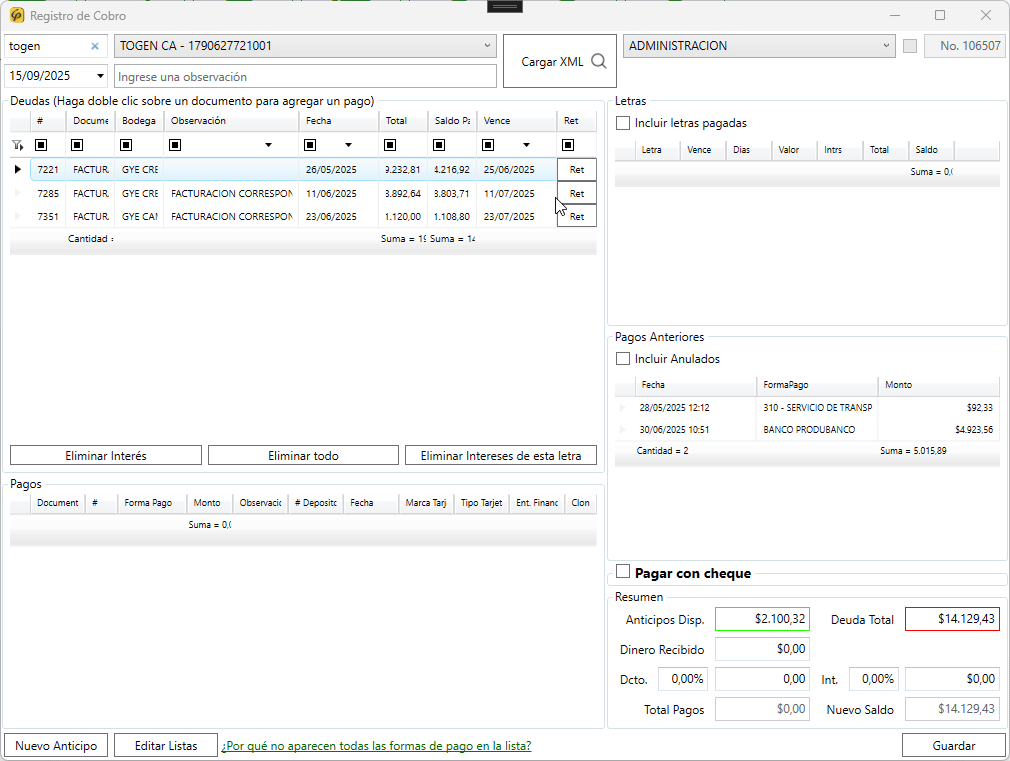Open the payment methods help link
The height and width of the screenshot is (761, 1010).
tap(376, 746)
